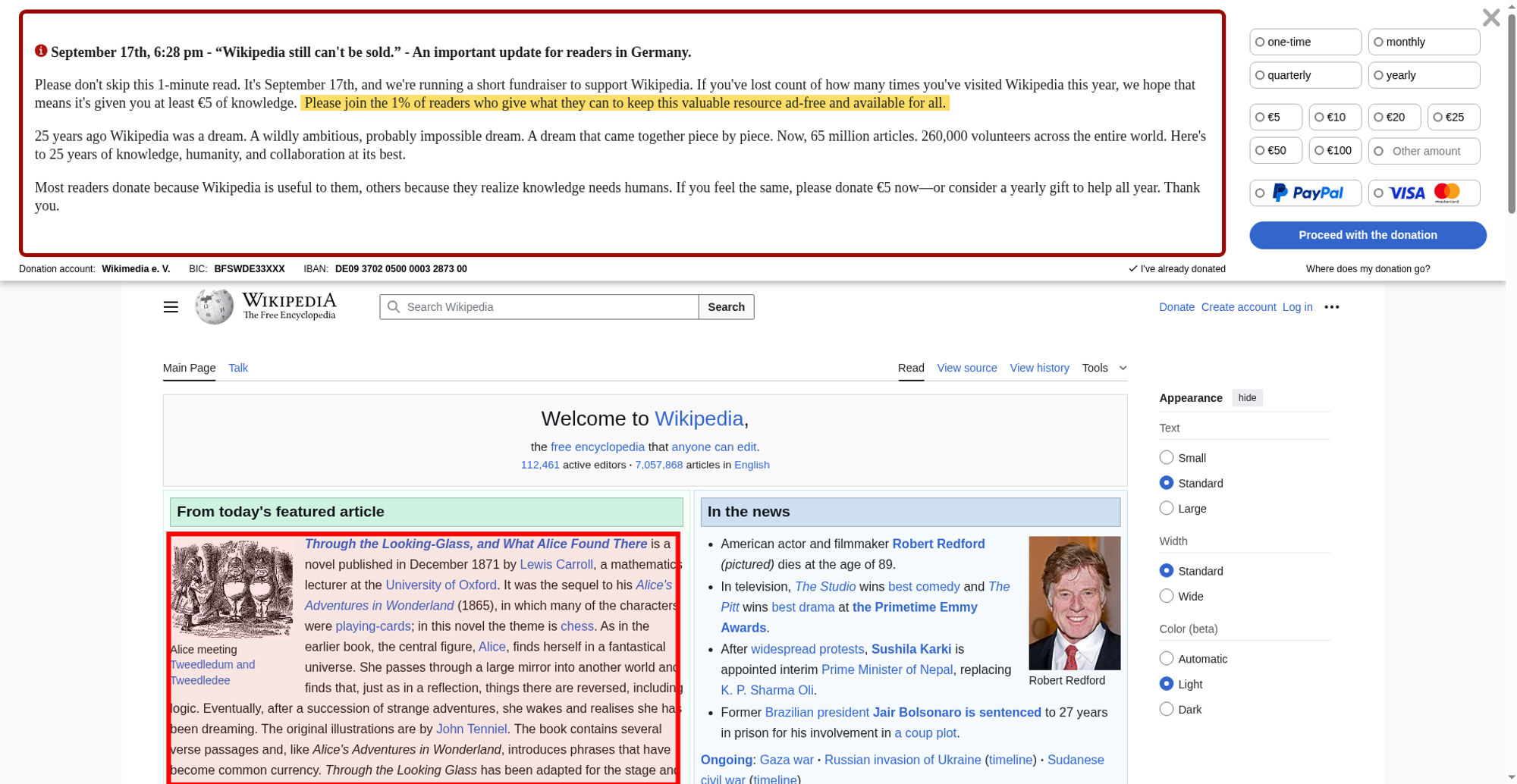The width and height of the screenshot is (1517, 784).
Task: Open the Sushila Karki link
Action: [911, 649]
